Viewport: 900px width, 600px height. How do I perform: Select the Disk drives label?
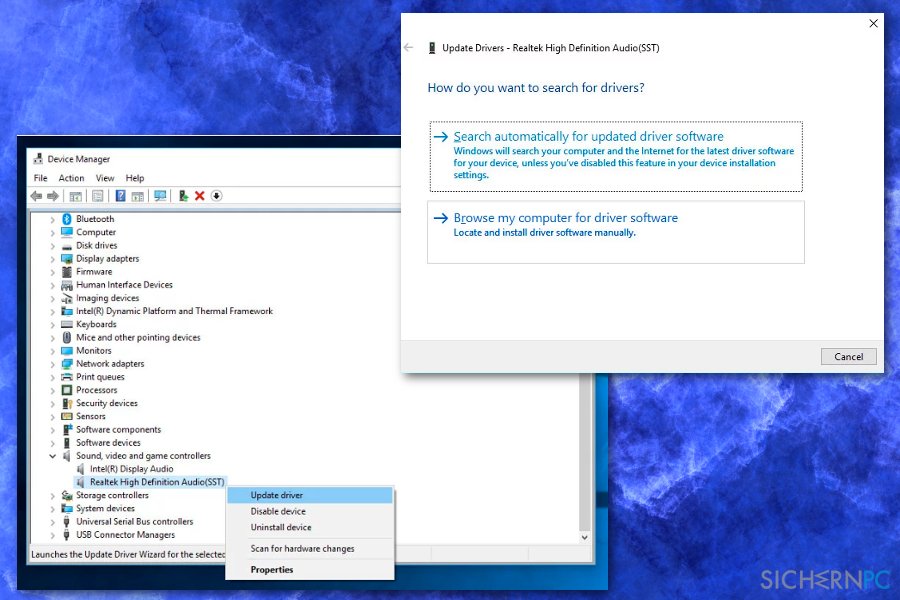click(96, 245)
